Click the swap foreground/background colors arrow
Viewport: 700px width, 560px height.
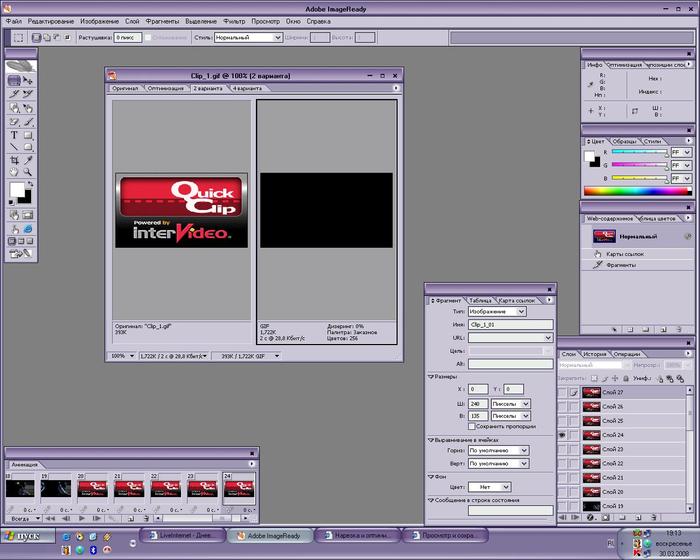30,183
